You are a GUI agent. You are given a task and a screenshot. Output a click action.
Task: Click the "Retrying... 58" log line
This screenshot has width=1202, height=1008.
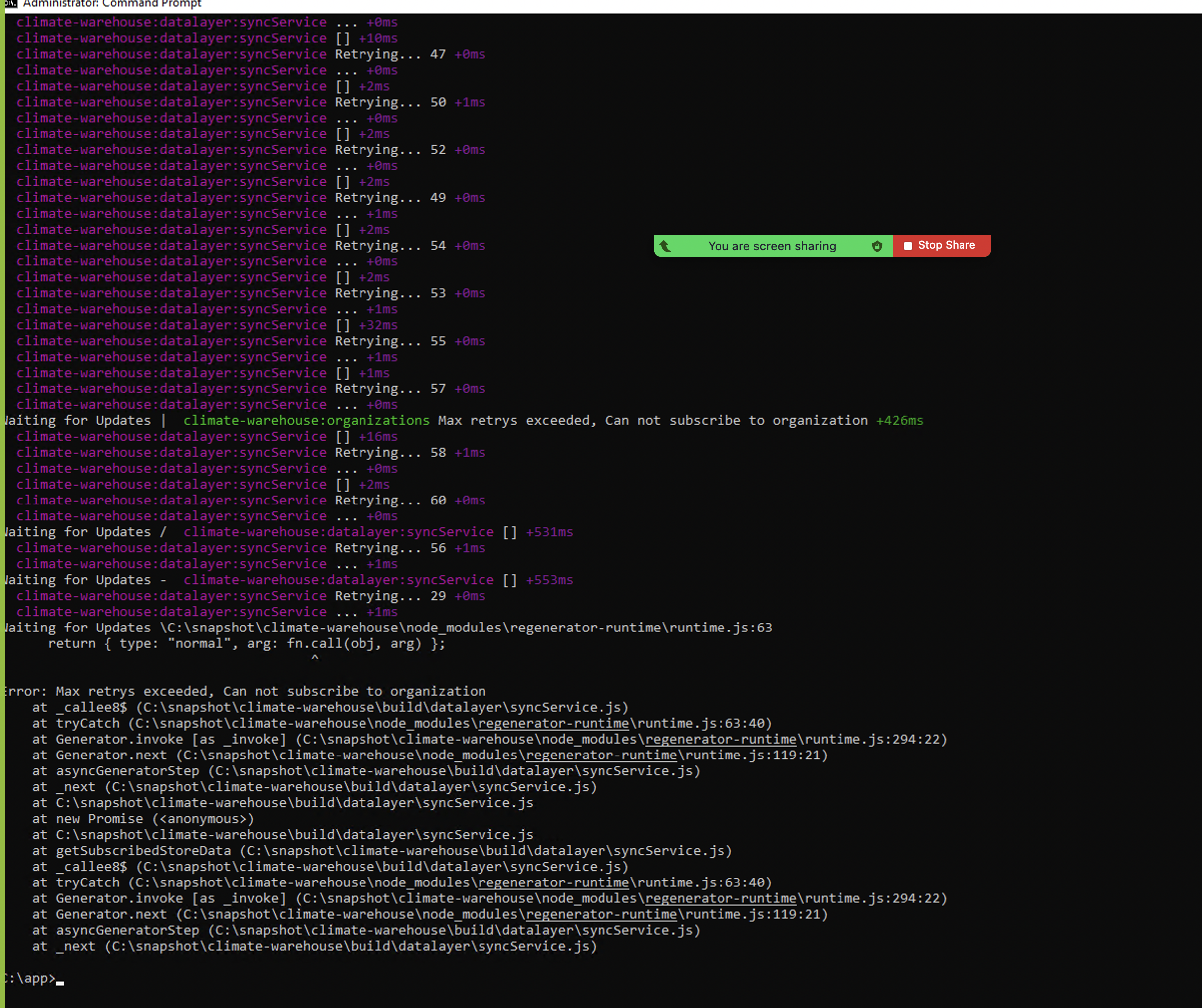[x=250, y=453]
